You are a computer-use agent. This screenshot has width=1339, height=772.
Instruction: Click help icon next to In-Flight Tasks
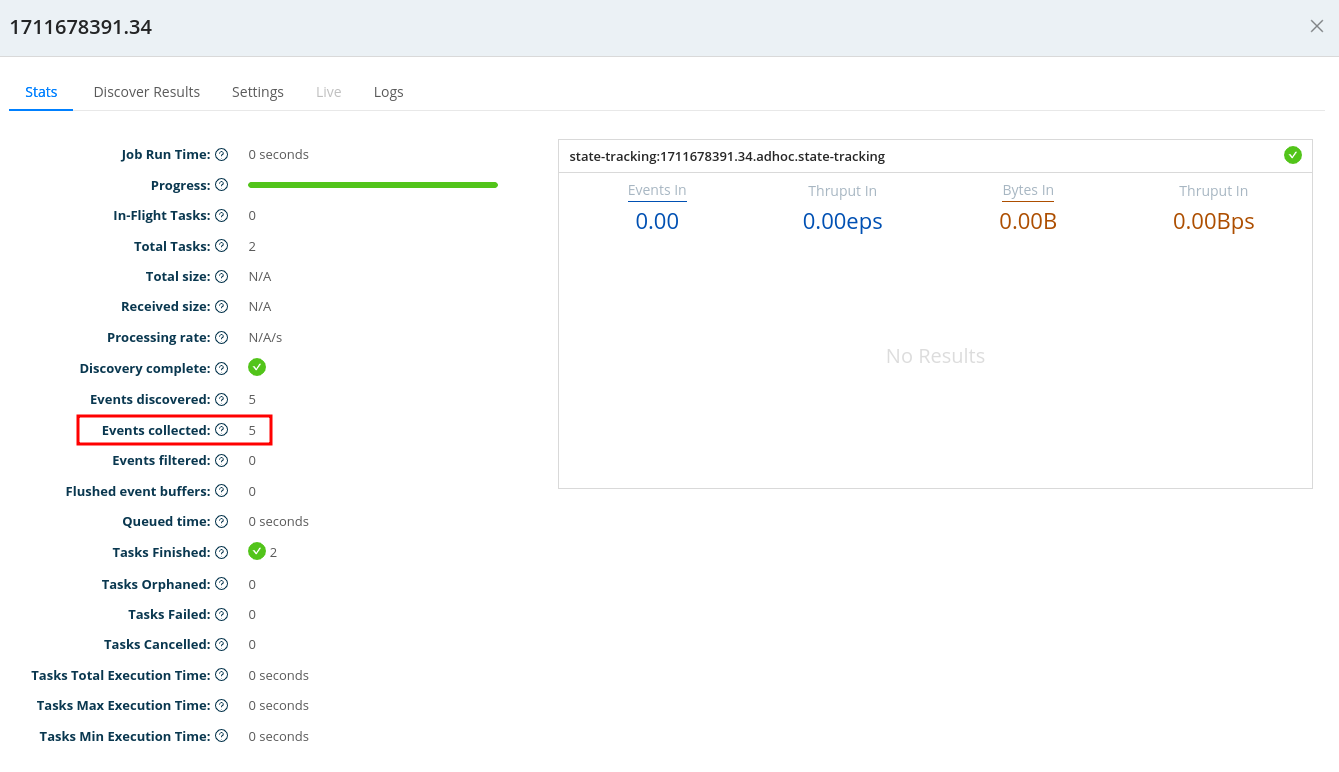[x=222, y=216]
